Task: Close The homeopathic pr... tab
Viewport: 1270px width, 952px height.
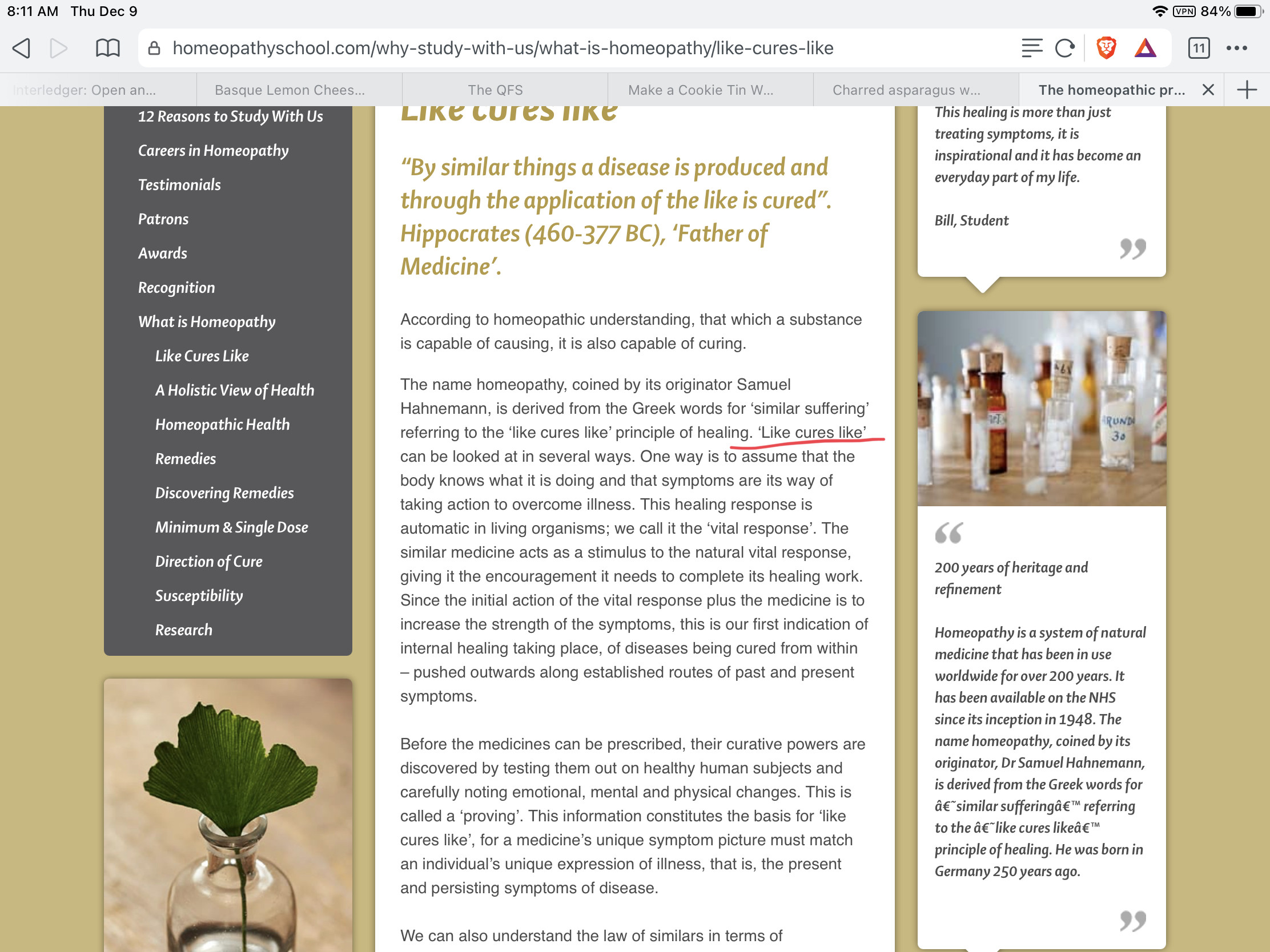Action: coord(1208,90)
